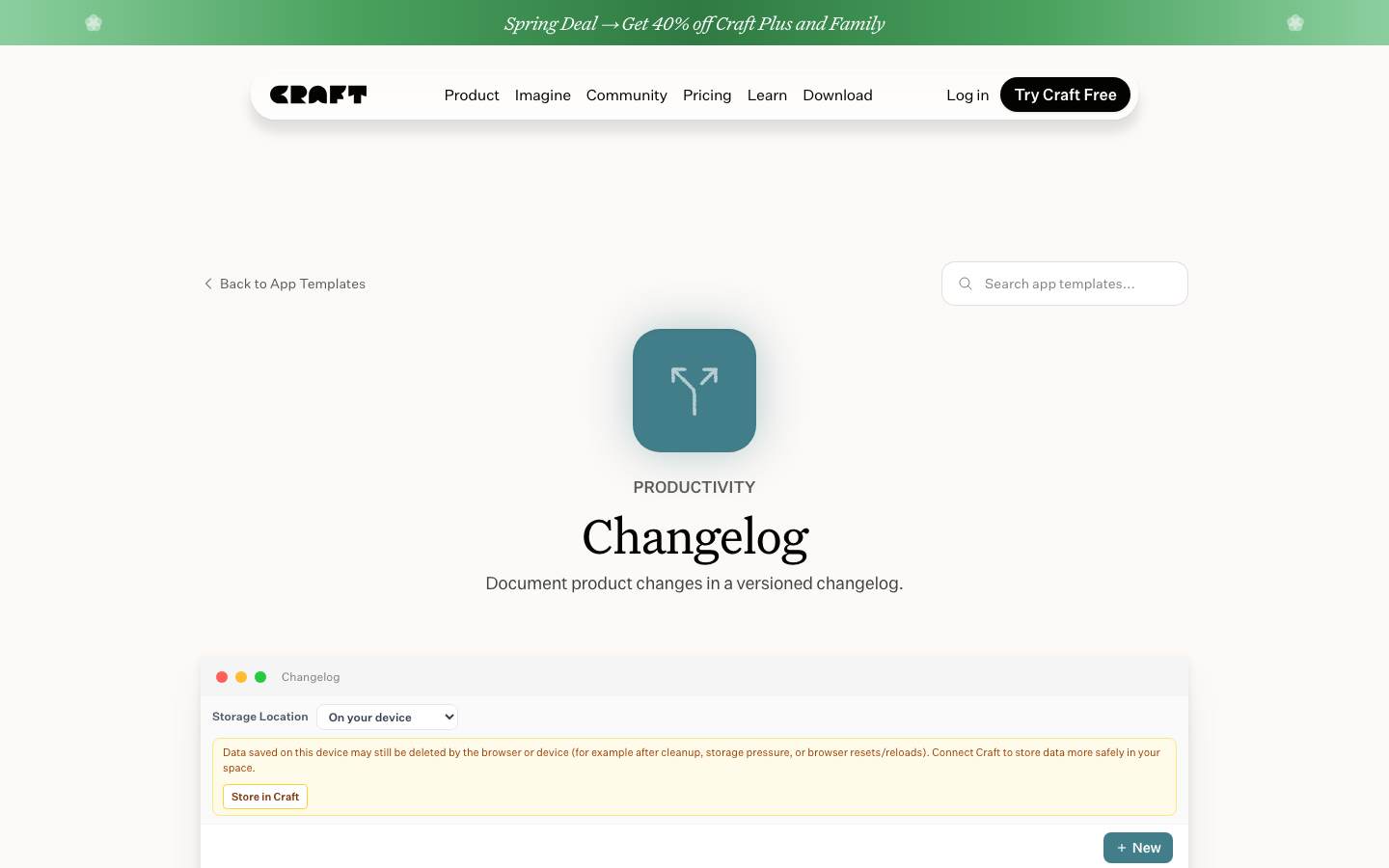Open the Storage Location dropdown

[x=388, y=717]
